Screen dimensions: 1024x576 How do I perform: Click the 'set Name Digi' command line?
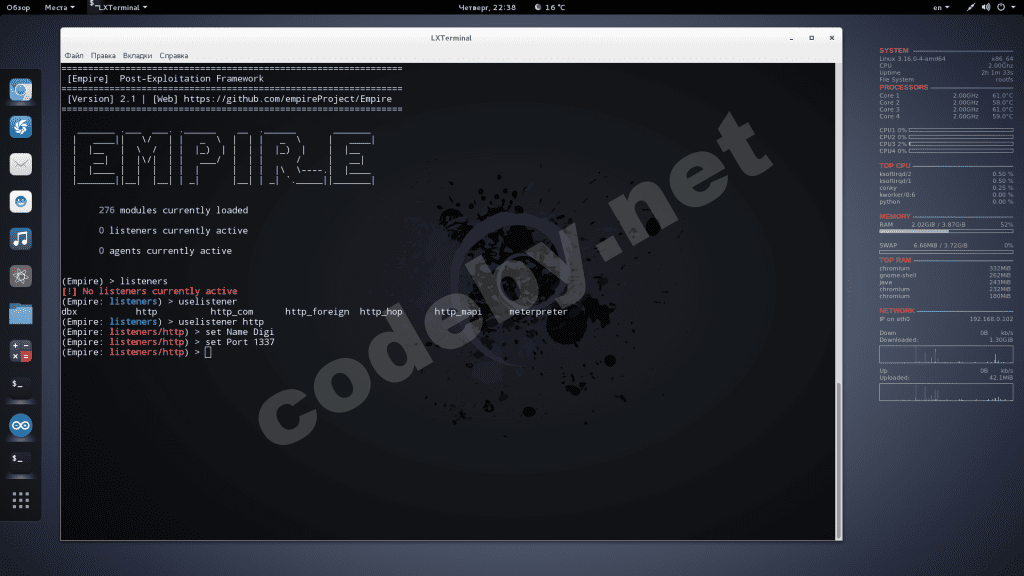240,332
